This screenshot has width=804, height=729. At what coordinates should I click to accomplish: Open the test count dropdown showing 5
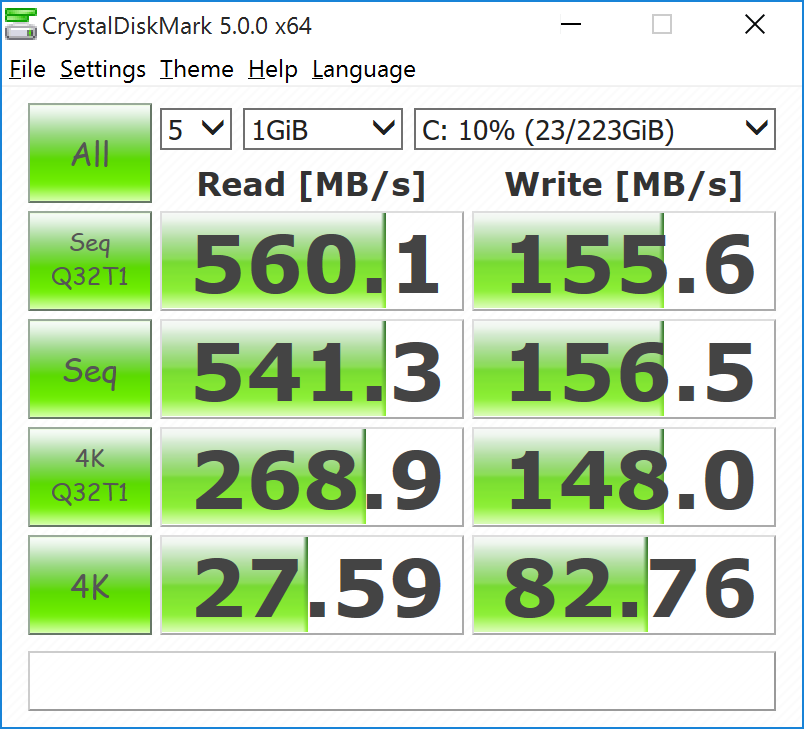pos(196,129)
